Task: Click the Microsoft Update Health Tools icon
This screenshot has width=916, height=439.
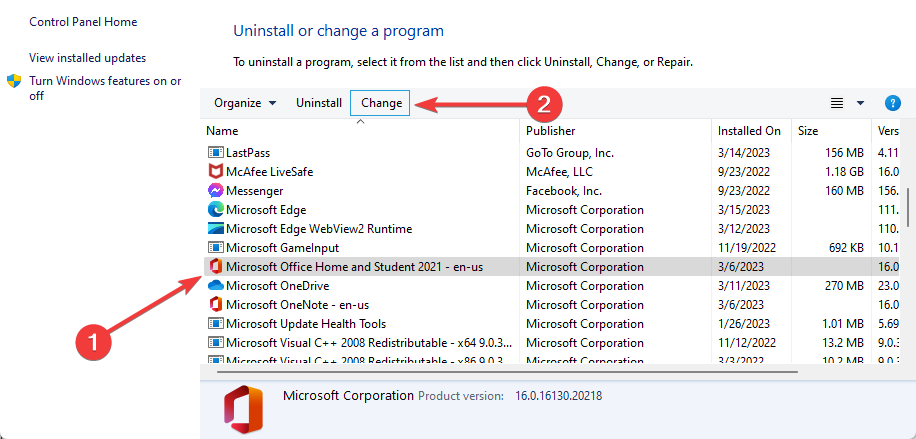Action: tap(216, 324)
